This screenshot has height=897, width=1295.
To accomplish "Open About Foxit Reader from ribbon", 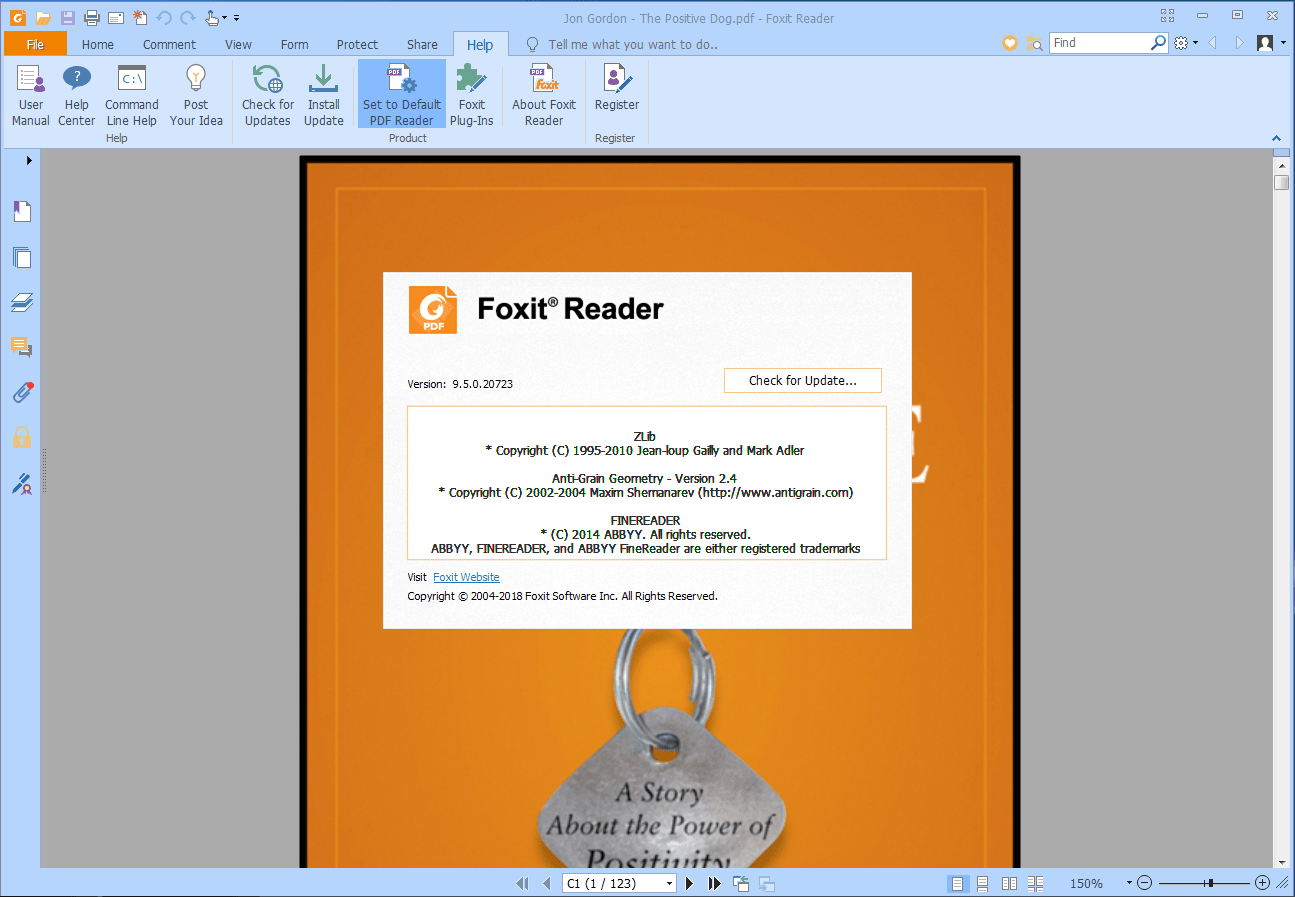I will pyautogui.click(x=544, y=96).
